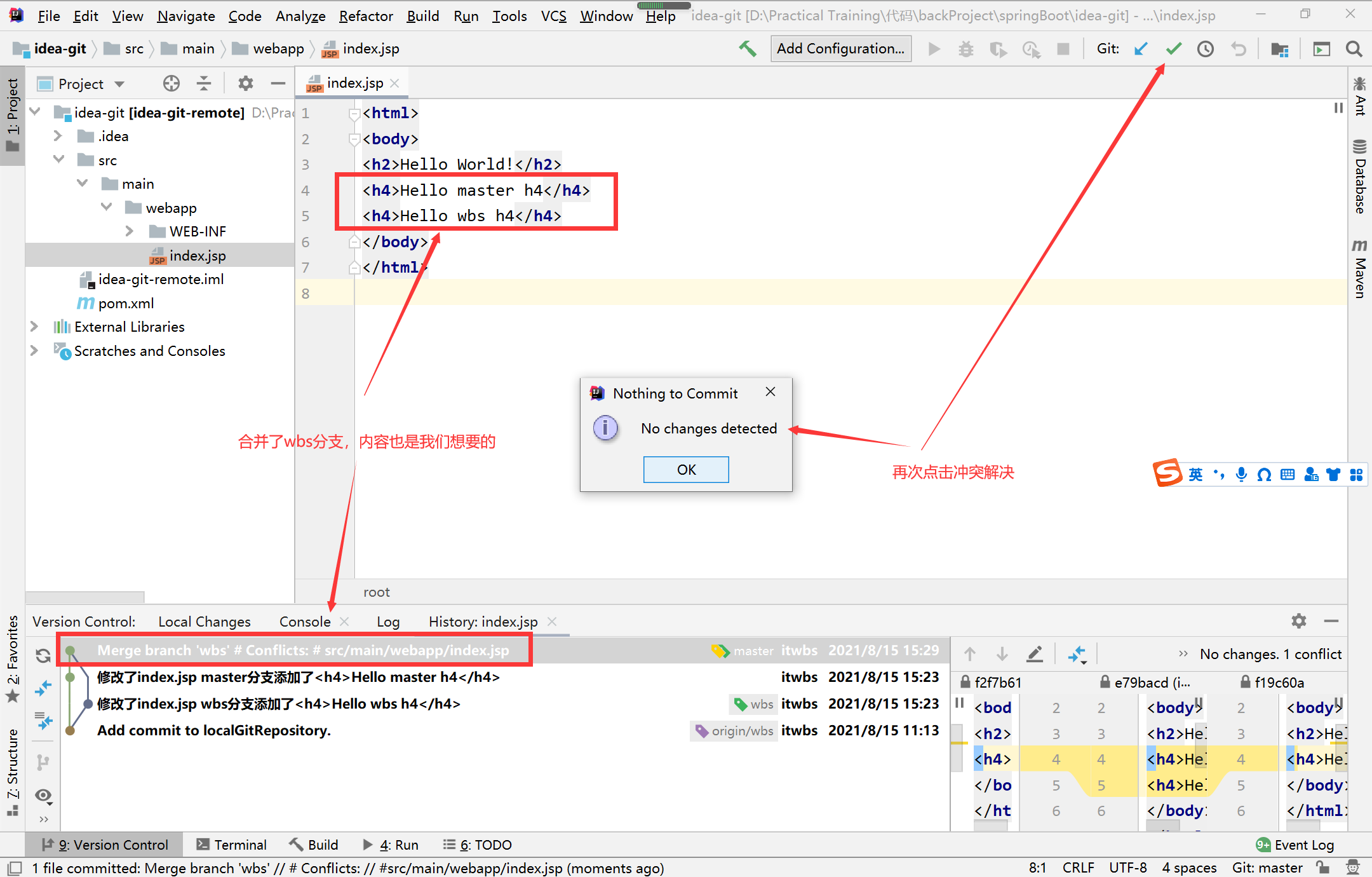Switch to the Local Changes tab
1372x877 pixels.
(x=205, y=622)
